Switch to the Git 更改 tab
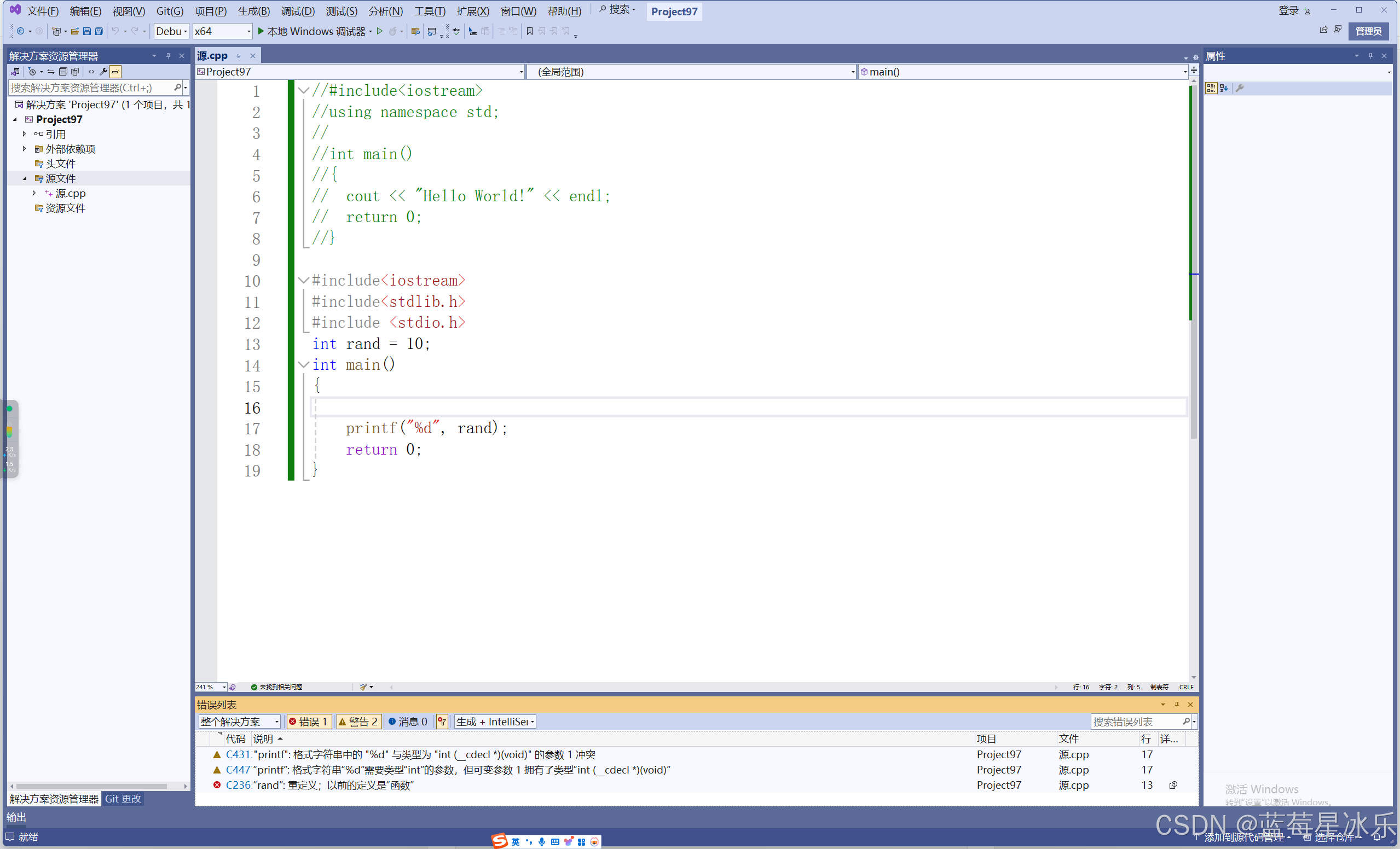This screenshot has width=1400, height=849. [x=123, y=799]
